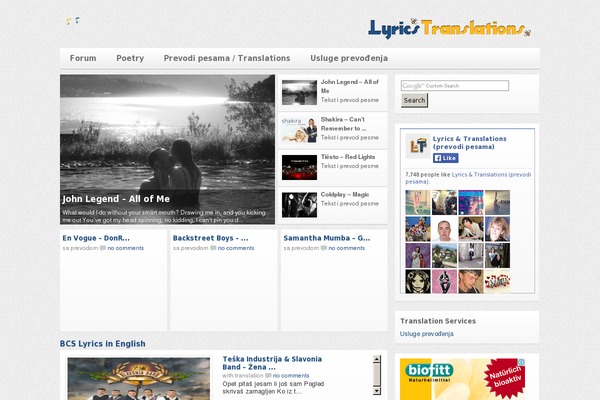Click comment bubble icon under Samantha Mumba
This screenshot has height=400, width=600.
click(x=324, y=248)
